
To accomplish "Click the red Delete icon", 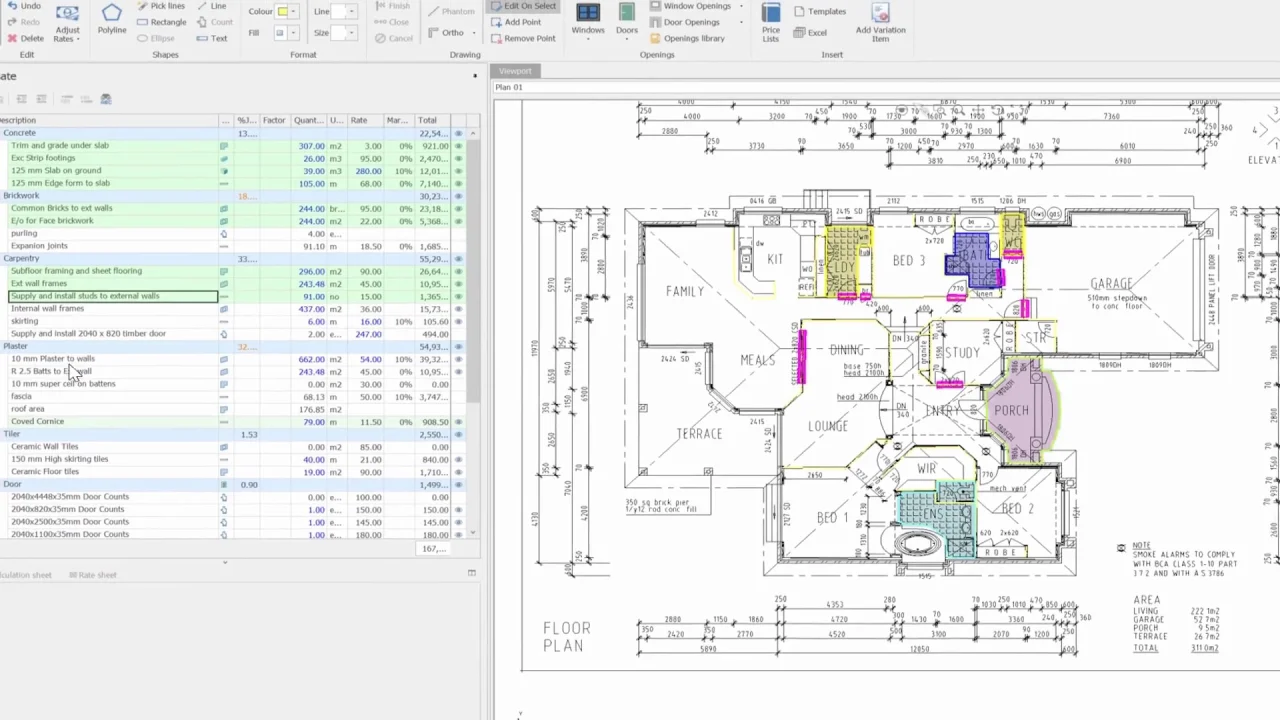I will pyautogui.click(x=10, y=38).
